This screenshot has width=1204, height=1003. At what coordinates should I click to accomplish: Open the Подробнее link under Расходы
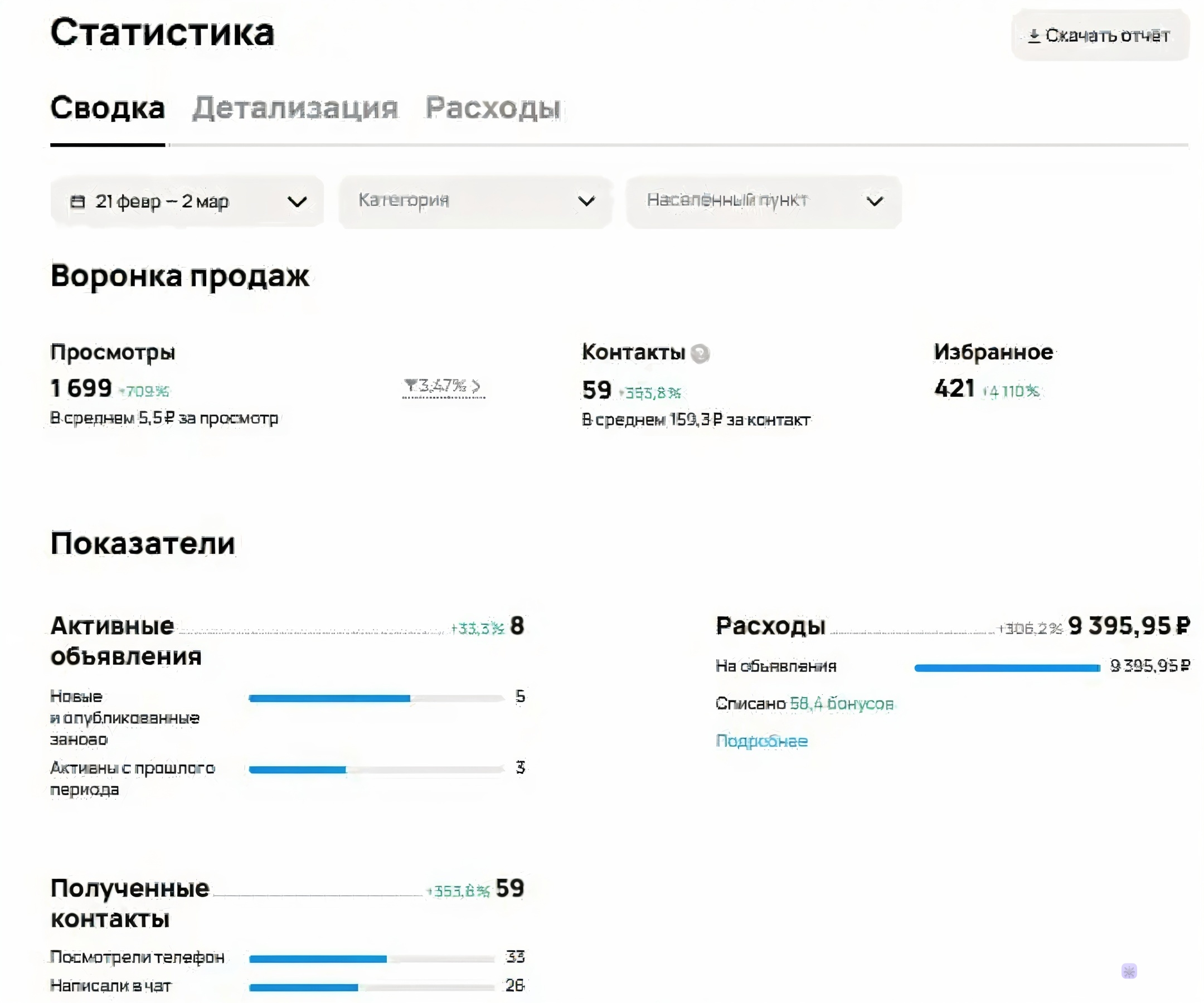[761, 741]
